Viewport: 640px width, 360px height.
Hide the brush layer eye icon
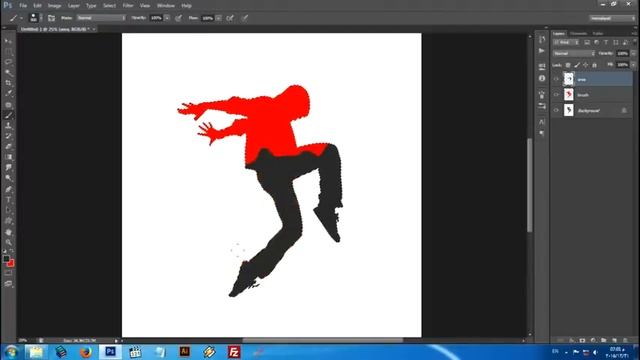click(556, 95)
